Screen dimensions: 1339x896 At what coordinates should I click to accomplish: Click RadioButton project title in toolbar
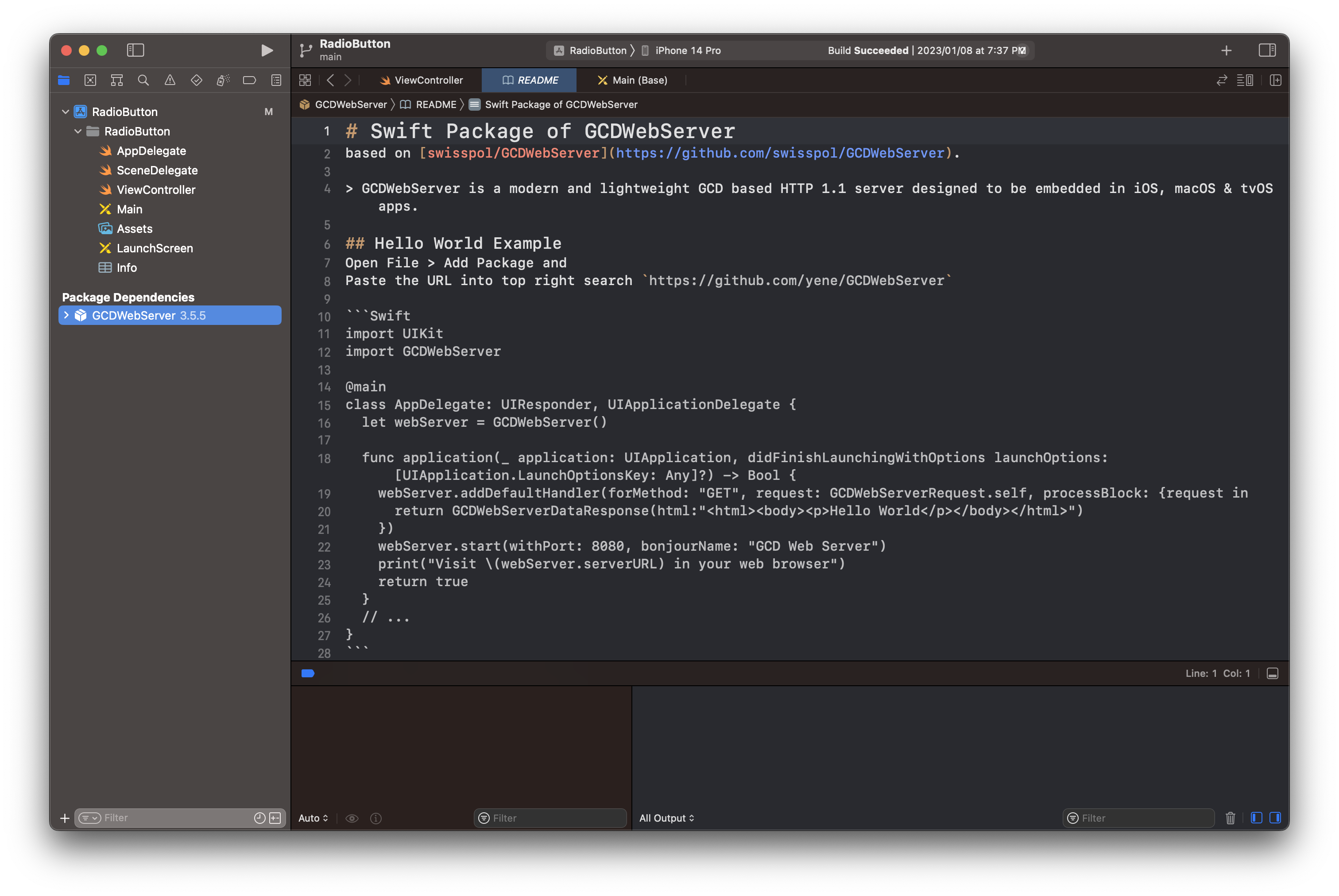point(355,43)
